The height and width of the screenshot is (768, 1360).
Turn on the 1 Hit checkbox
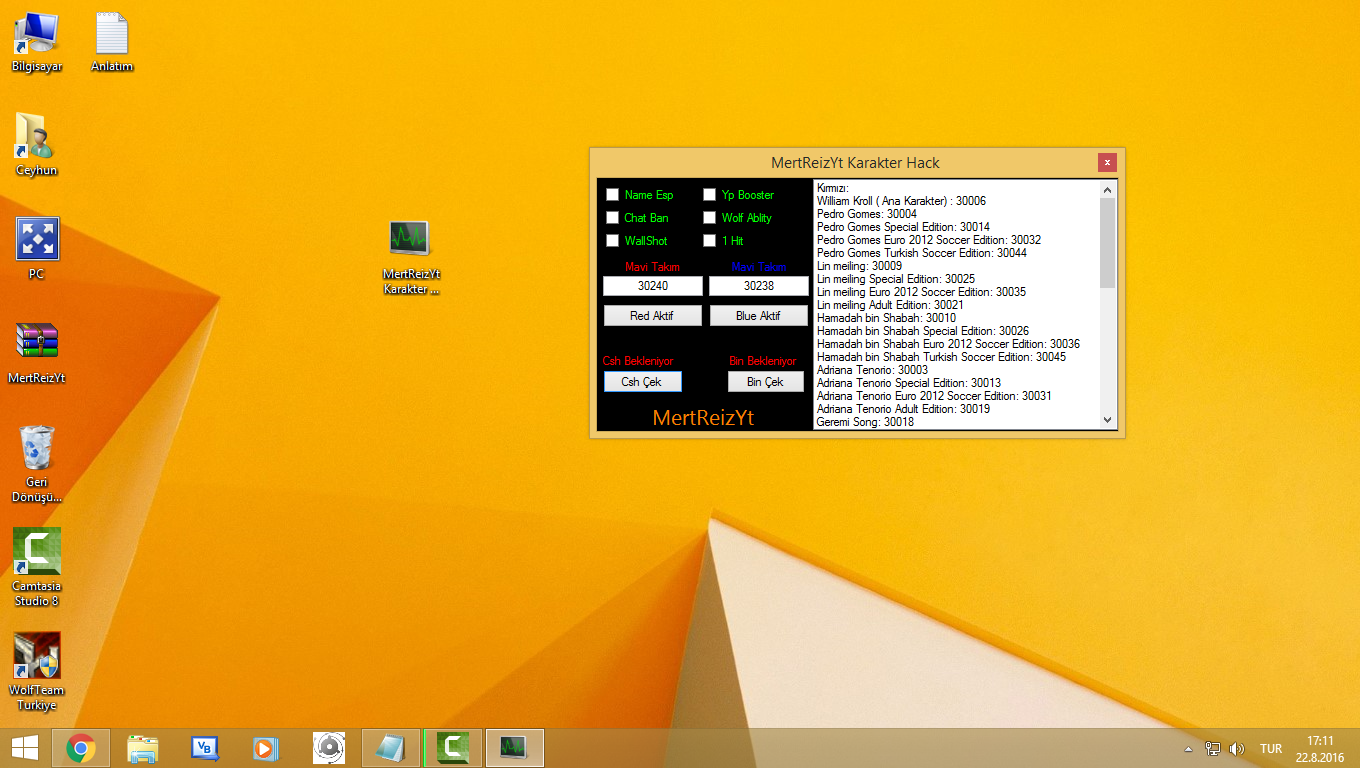tap(710, 241)
